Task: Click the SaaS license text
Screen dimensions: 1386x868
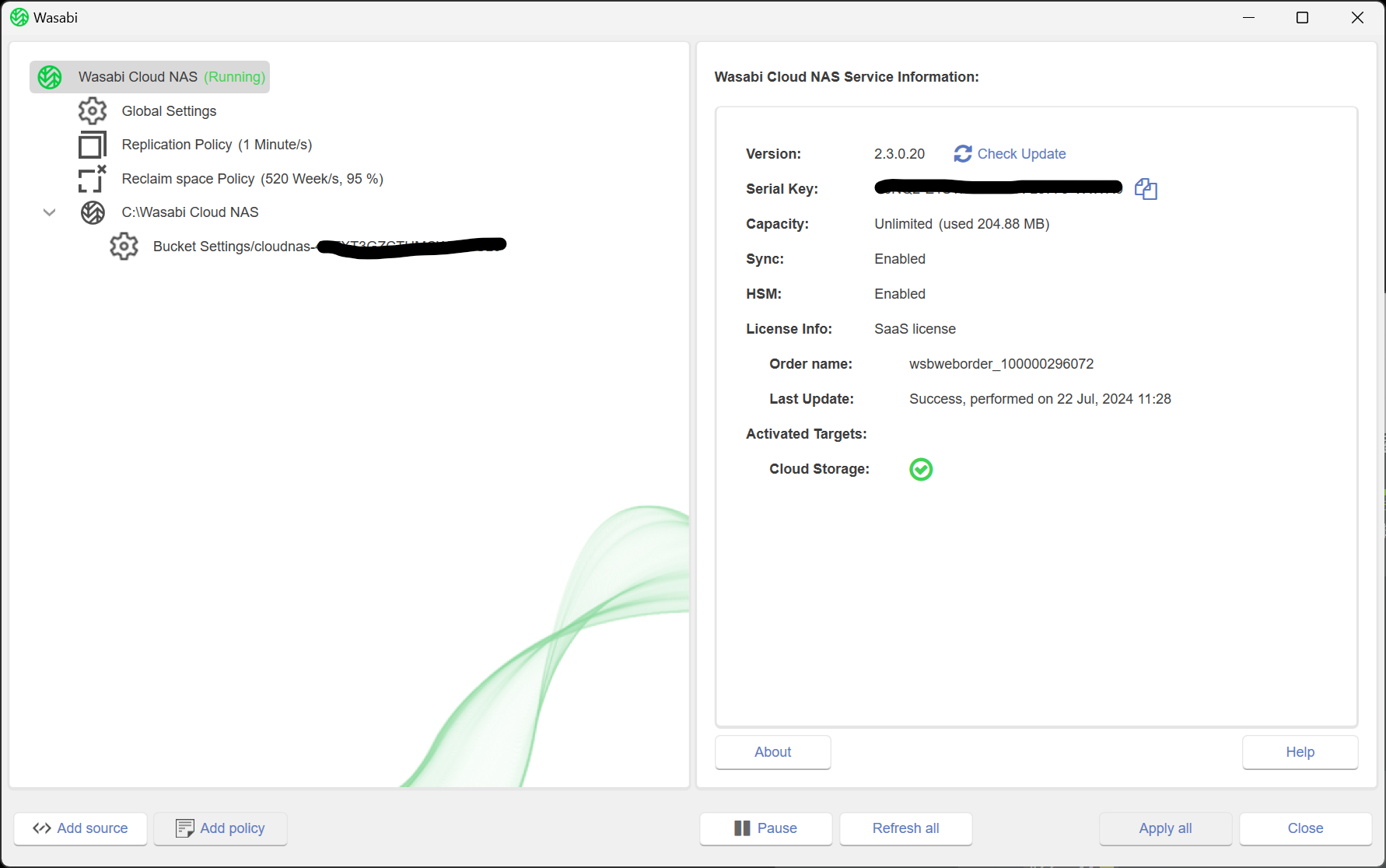Action: (x=915, y=329)
